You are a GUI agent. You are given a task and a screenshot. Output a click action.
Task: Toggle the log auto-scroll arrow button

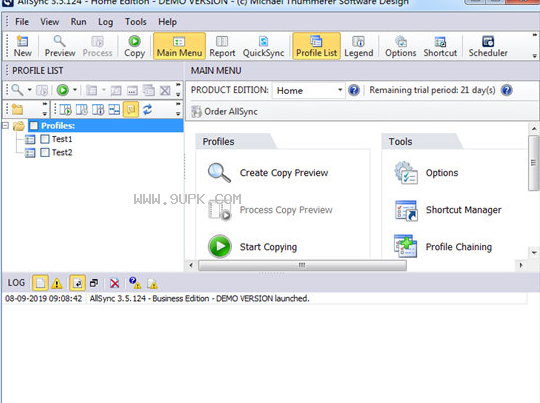(x=77, y=283)
